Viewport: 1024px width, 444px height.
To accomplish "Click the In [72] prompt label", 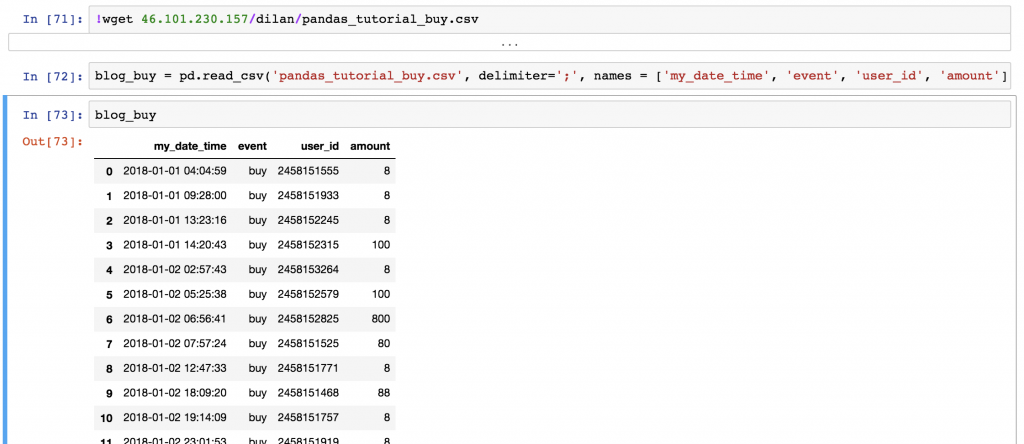I will click(x=52, y=76).
